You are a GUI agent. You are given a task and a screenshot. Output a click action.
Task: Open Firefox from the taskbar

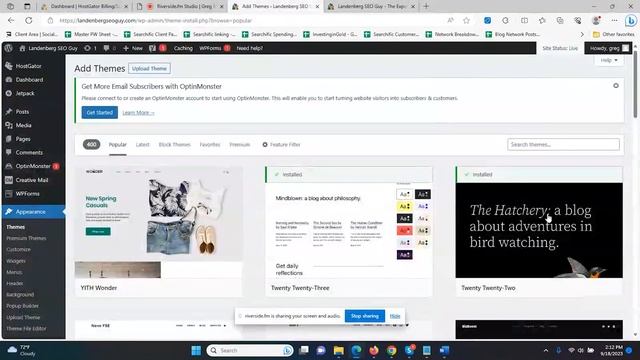coord(373,350)
